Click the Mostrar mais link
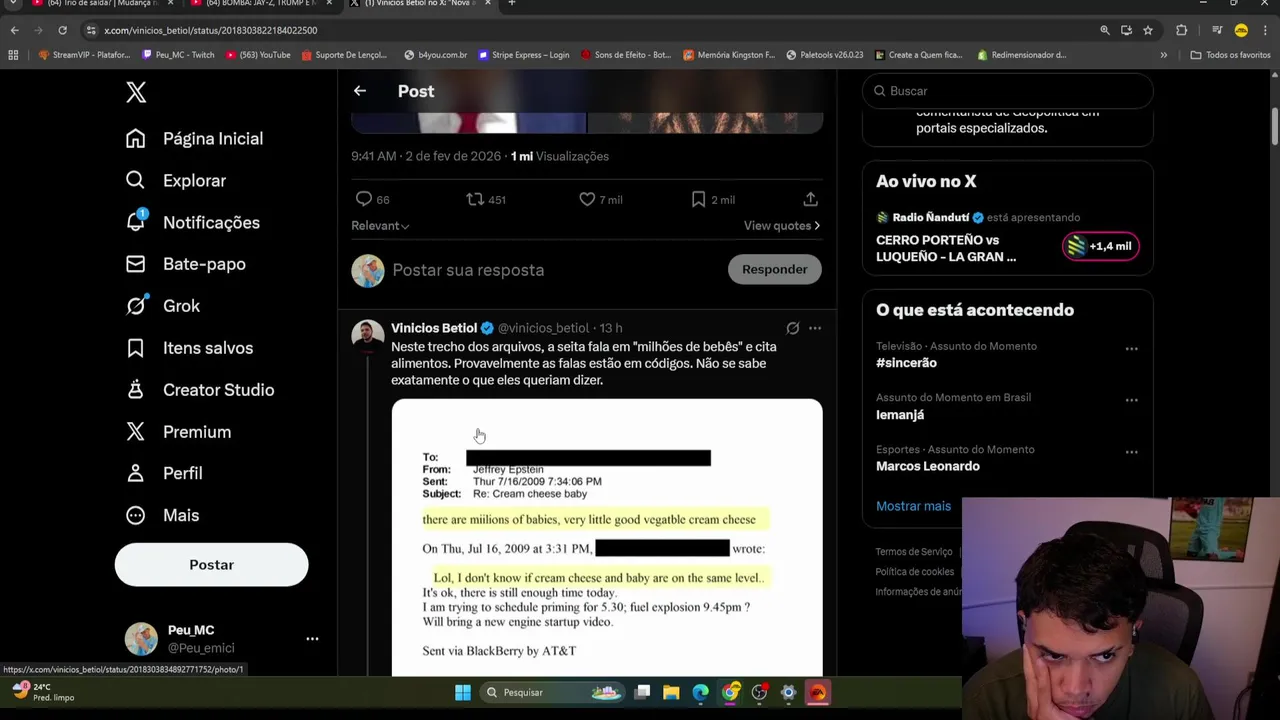Image resolution: width=1280 pixels, height=720 pixels. [x=913, y=506]
